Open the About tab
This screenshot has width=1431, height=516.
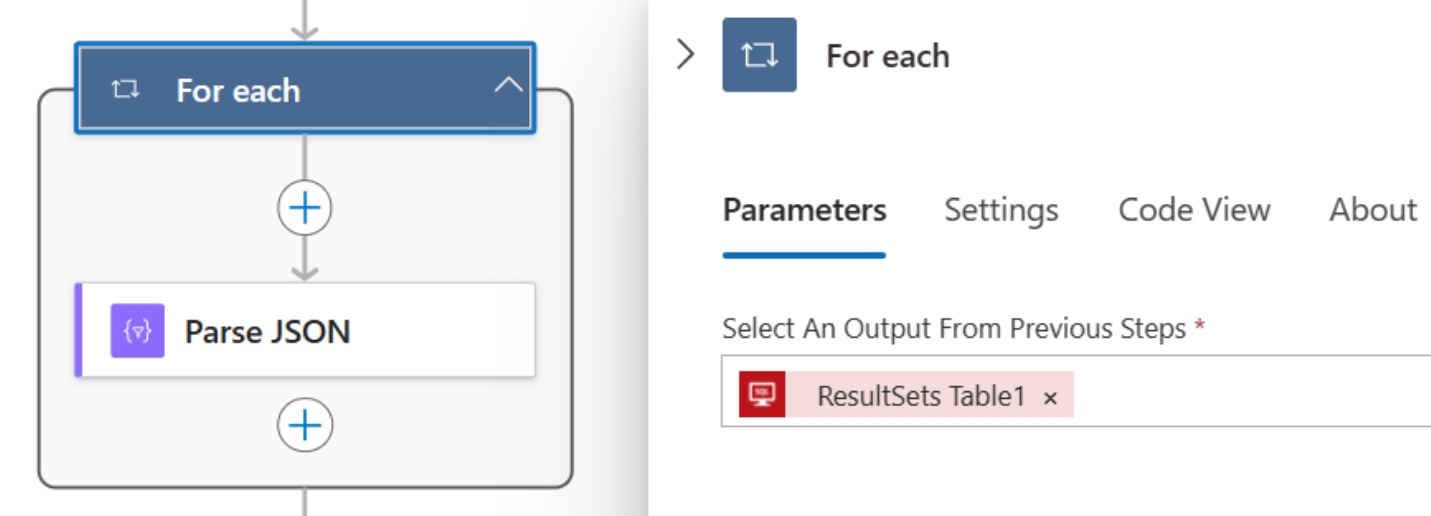(x=1373, y=210)
